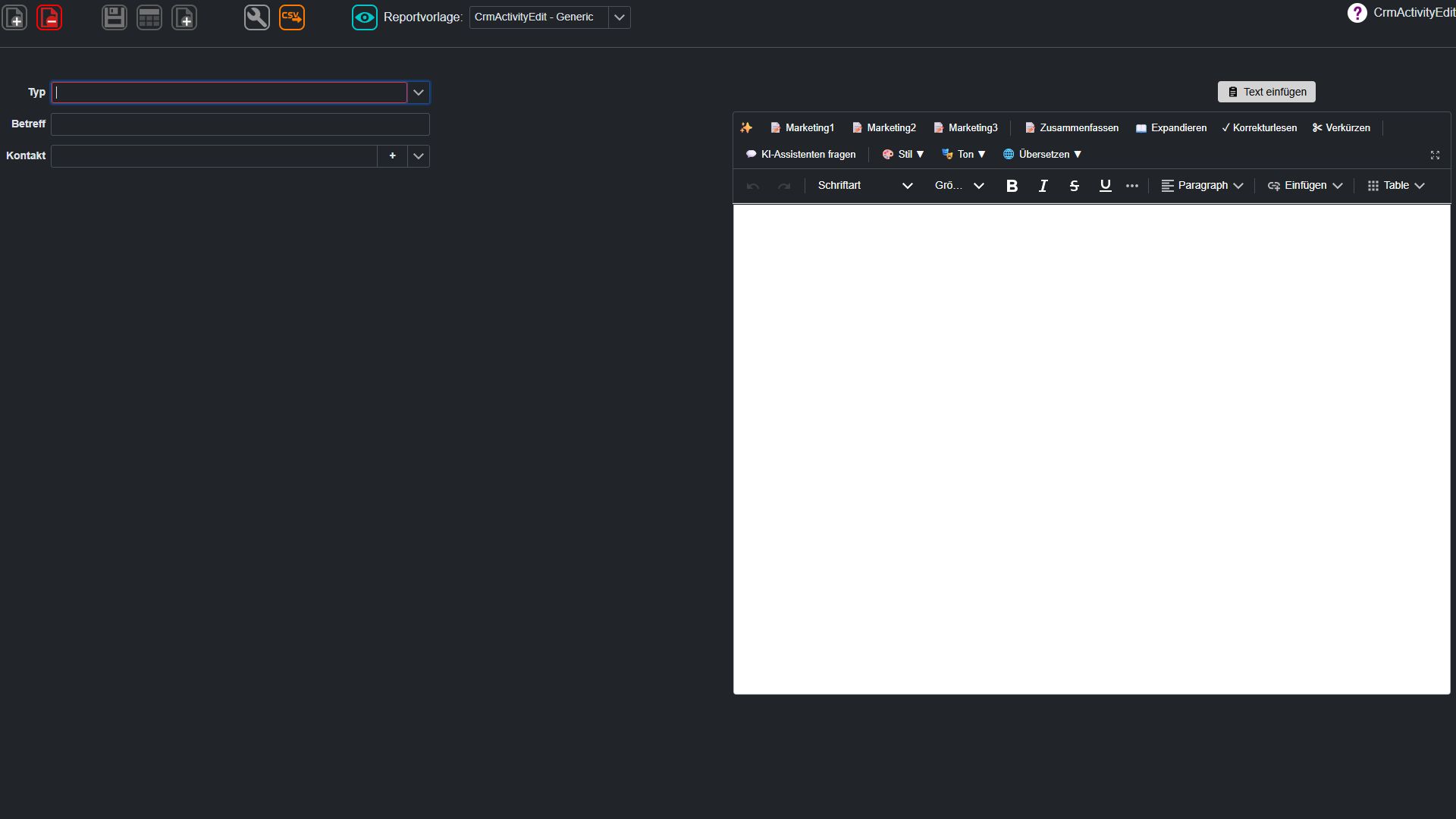
Task: Open the Paragraph alignment dropdown
Action: pos(1202,186)
